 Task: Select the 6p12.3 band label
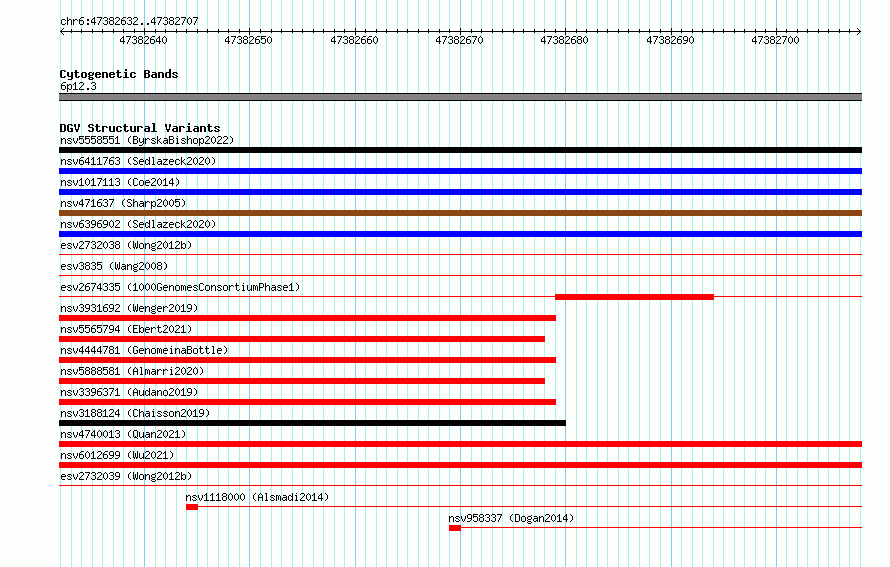pos(78,86)
